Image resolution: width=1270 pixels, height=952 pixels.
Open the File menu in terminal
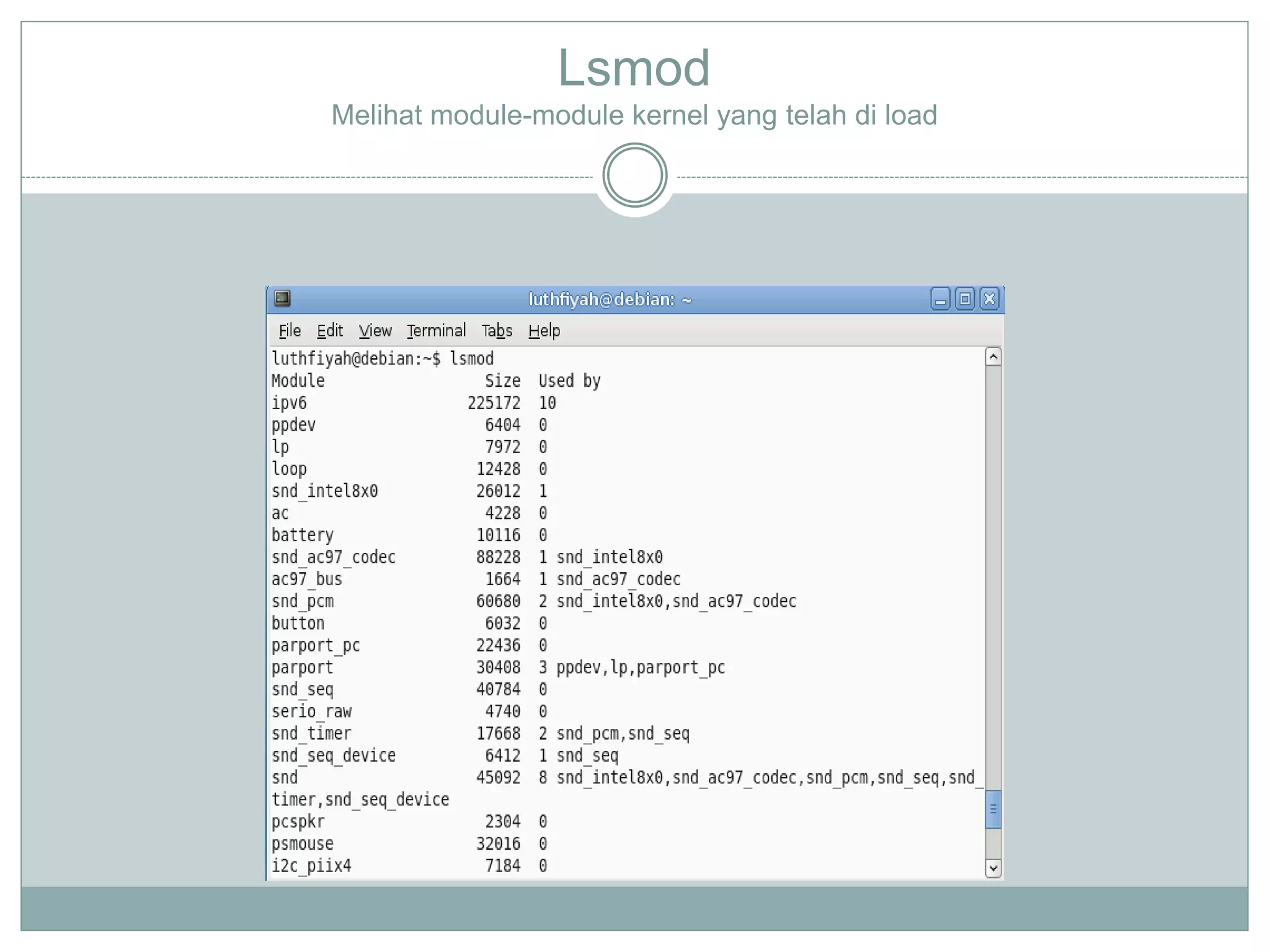[290, 331]
